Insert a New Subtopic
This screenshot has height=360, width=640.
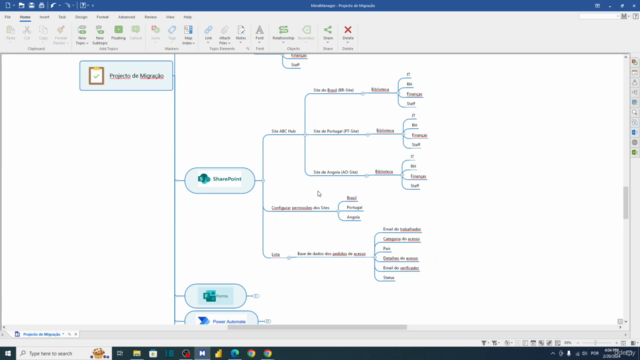[x=100, y=35]
